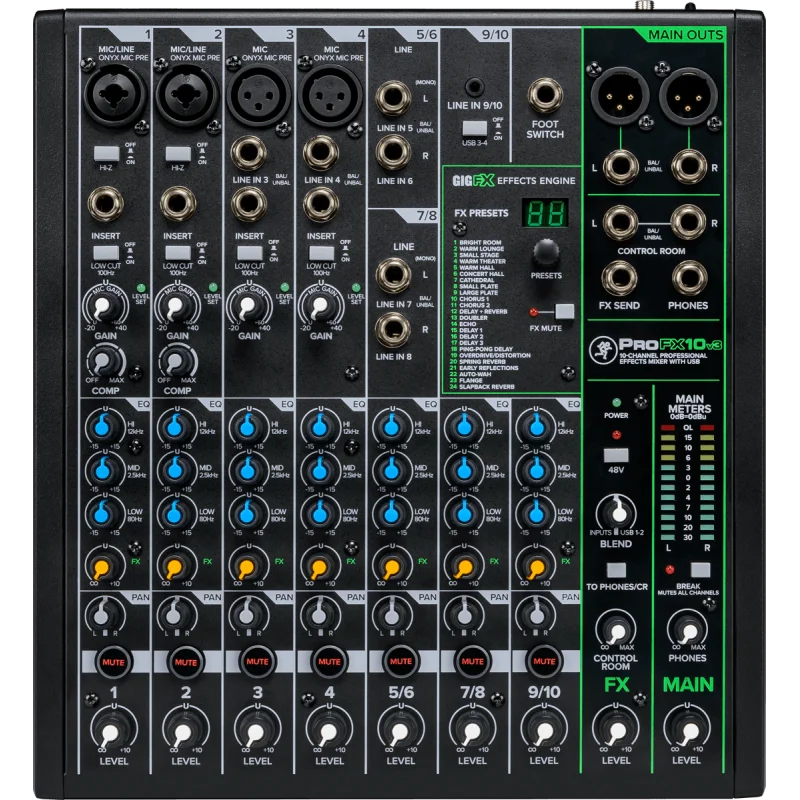Click the FOOT SWITCH jack
This screenshot has height=800, width=800.
click(545, 95)
